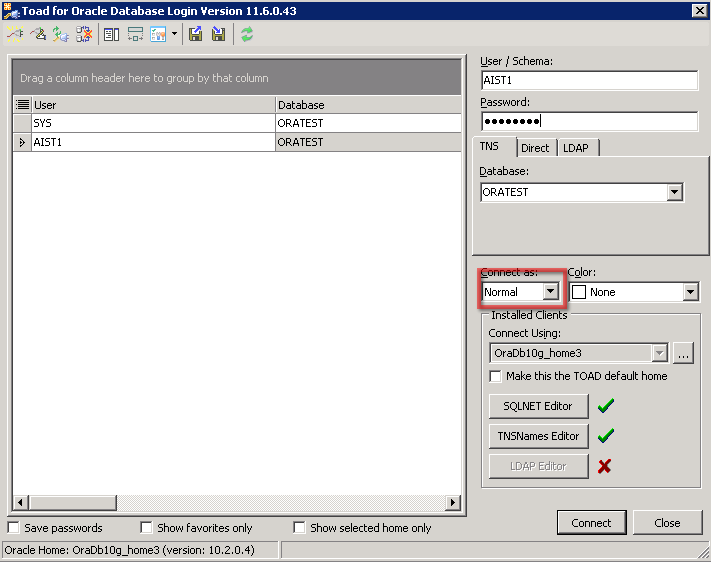The width and height of the screenshot is (711, 562).
Task: Toggle Show favorites only checkbox
Action: coord(147,527)
